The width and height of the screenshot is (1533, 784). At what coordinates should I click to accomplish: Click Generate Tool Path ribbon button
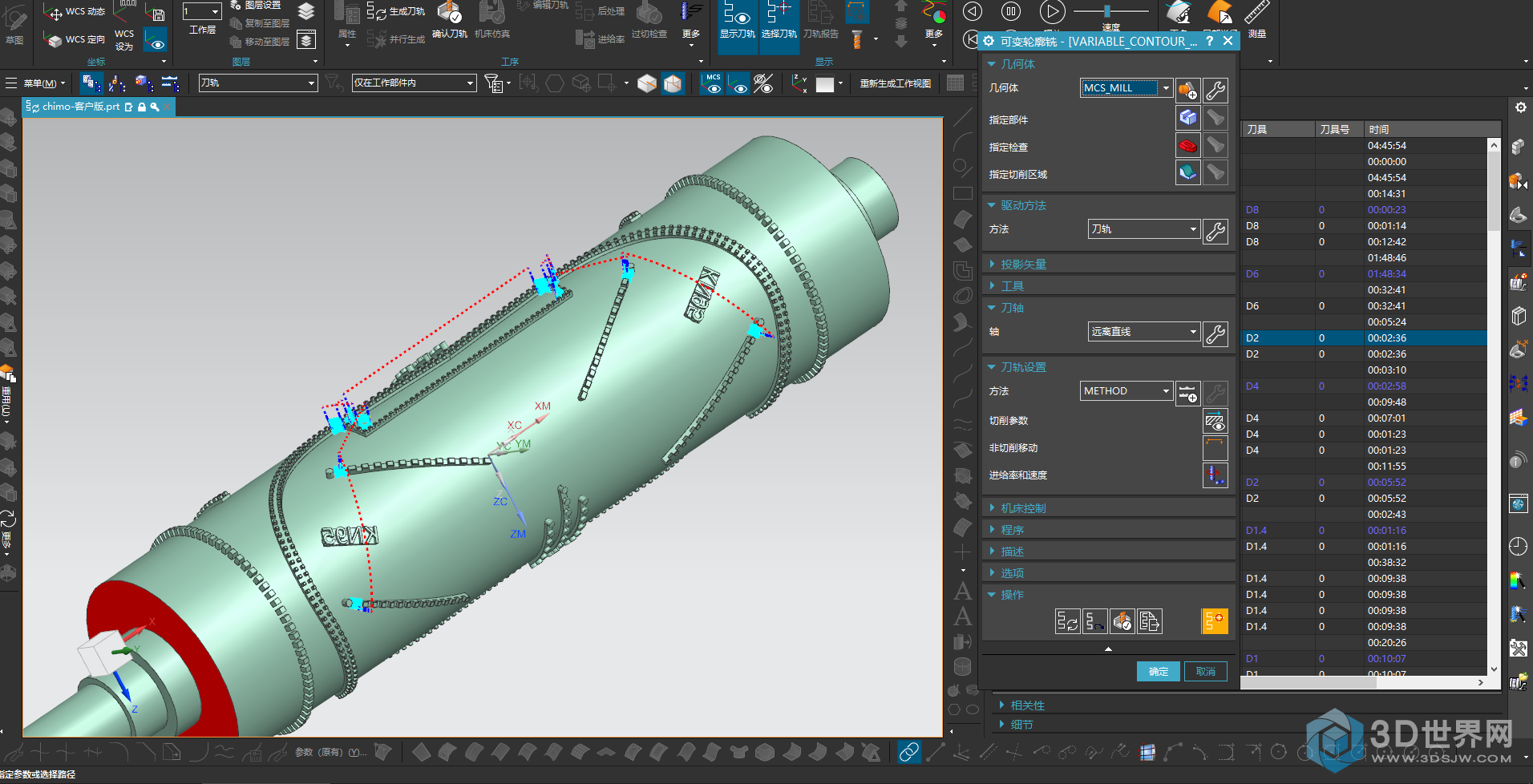398,12
